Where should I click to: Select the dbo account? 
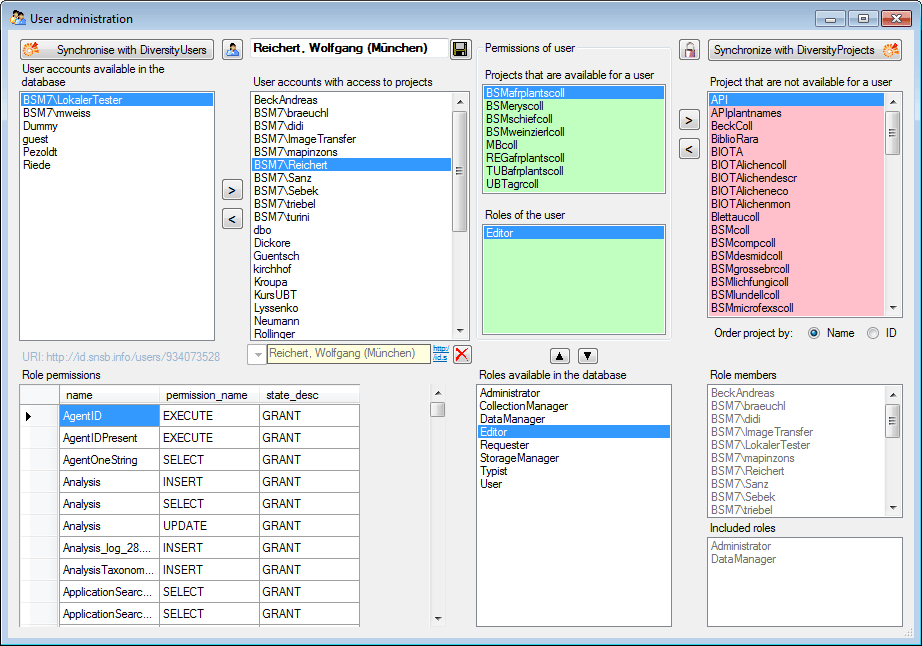click(352, 230)
